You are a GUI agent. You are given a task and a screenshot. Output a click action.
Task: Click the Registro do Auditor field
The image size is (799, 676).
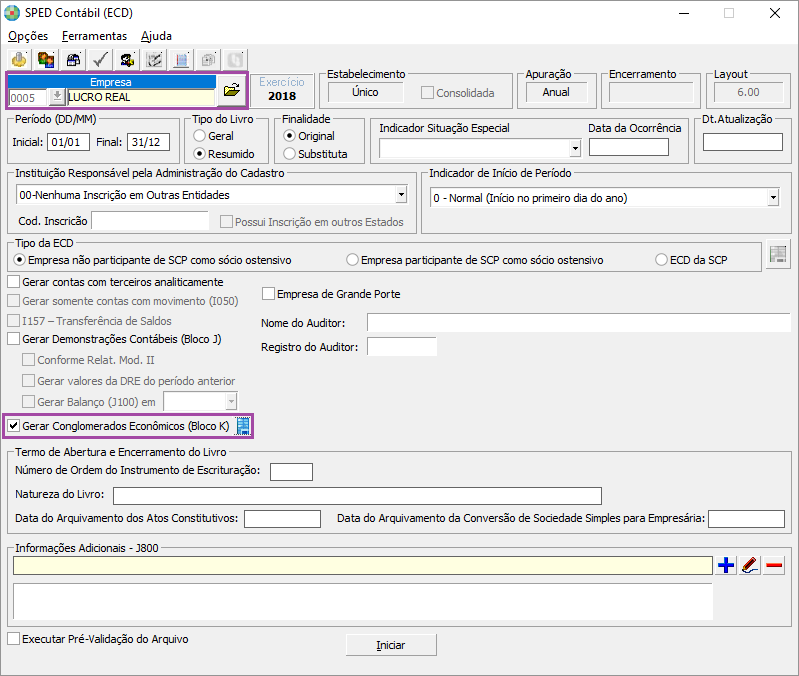pos(402,346)
